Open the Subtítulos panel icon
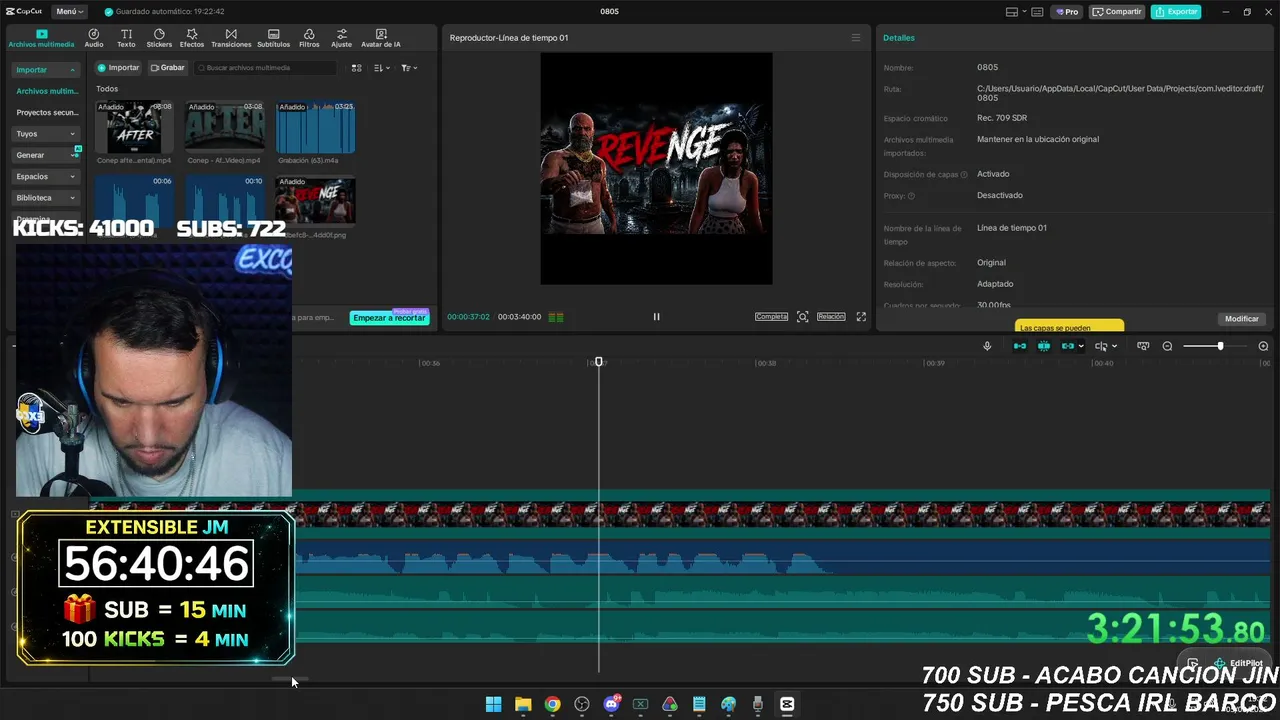 (273, 38)
